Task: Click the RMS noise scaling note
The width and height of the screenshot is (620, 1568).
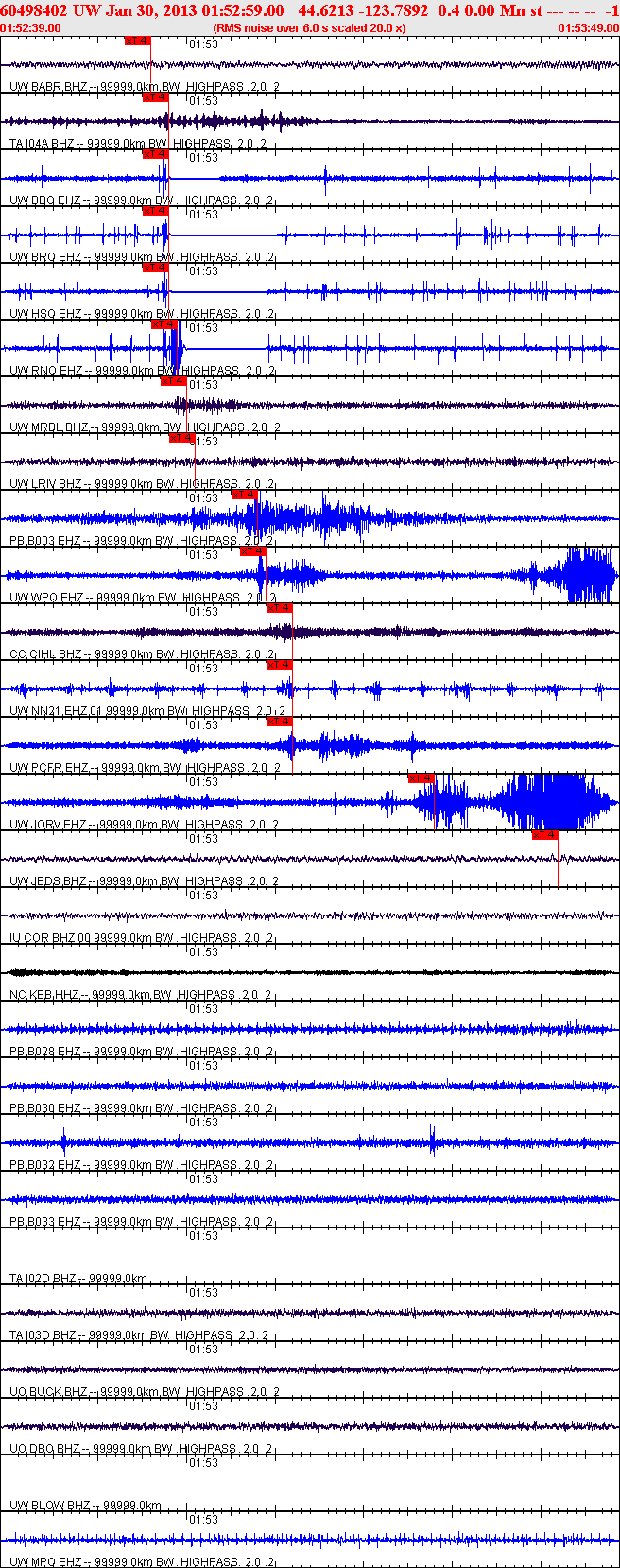Action: pos(309,27)
